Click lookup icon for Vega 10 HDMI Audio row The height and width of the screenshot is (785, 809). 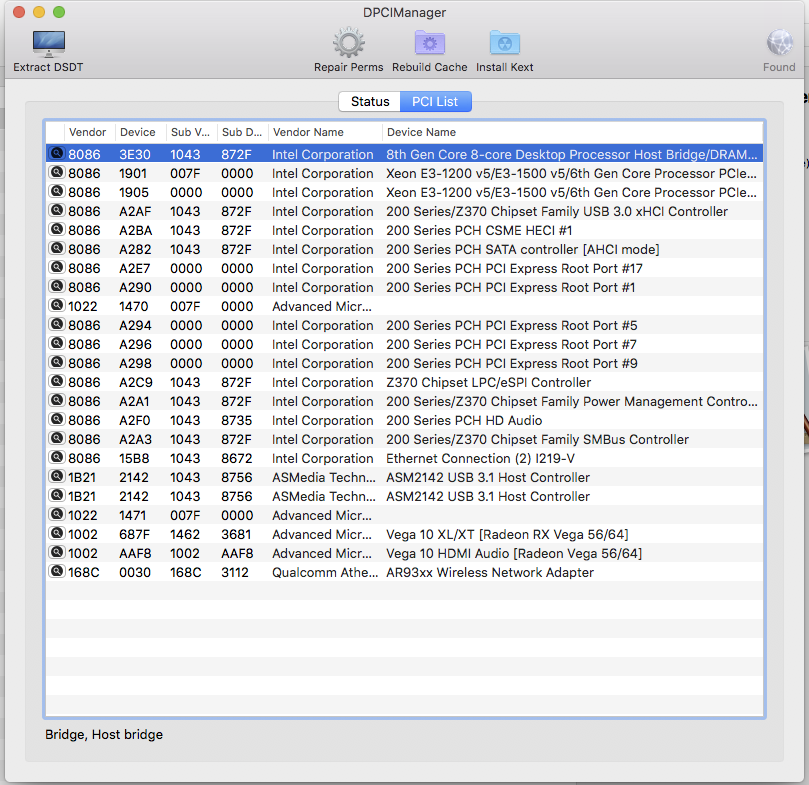pos(56,552)
